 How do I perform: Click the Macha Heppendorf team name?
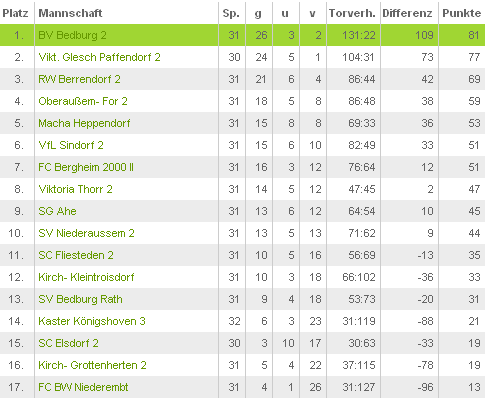coord(84,123)
